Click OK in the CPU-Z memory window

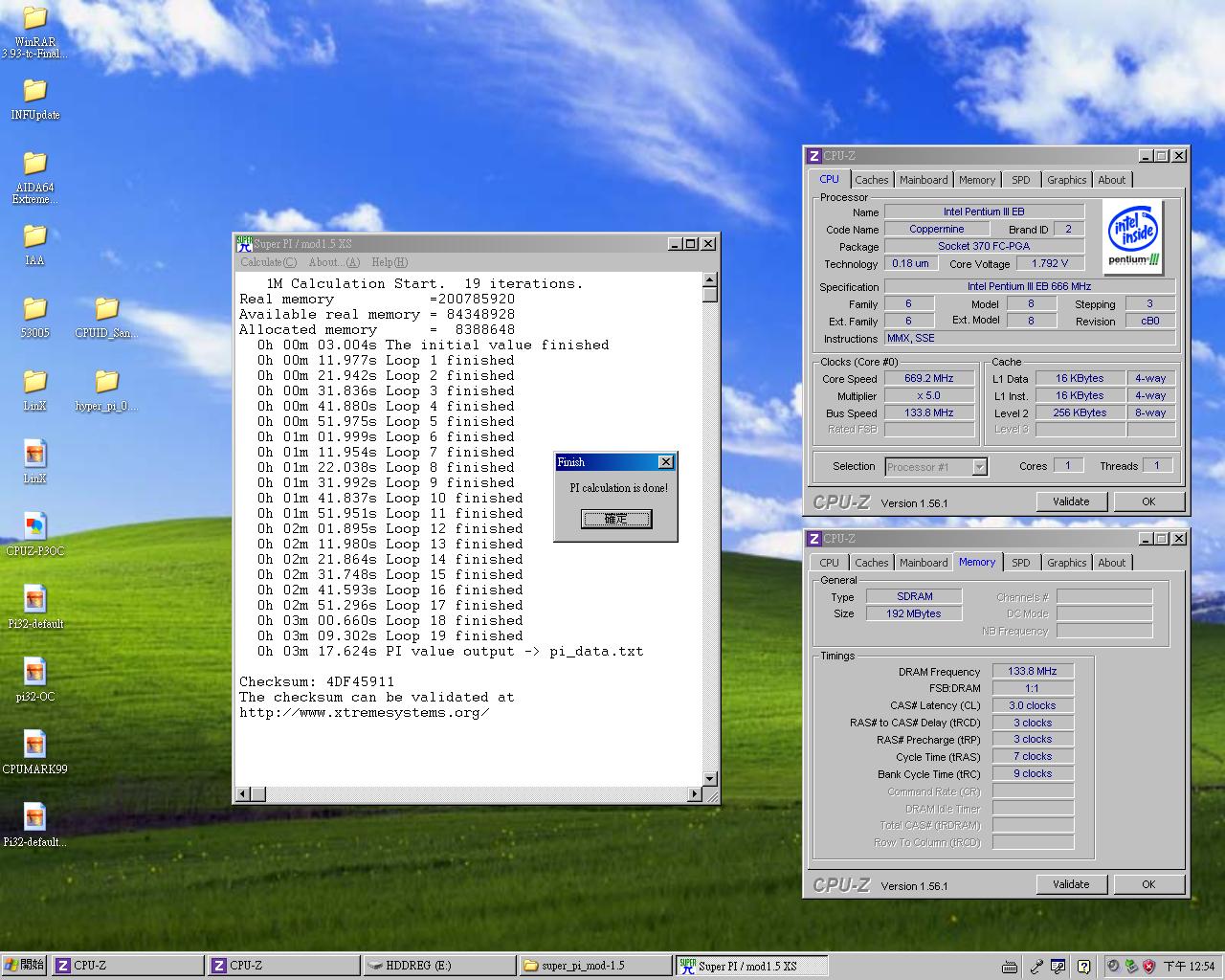[1148, 884]
